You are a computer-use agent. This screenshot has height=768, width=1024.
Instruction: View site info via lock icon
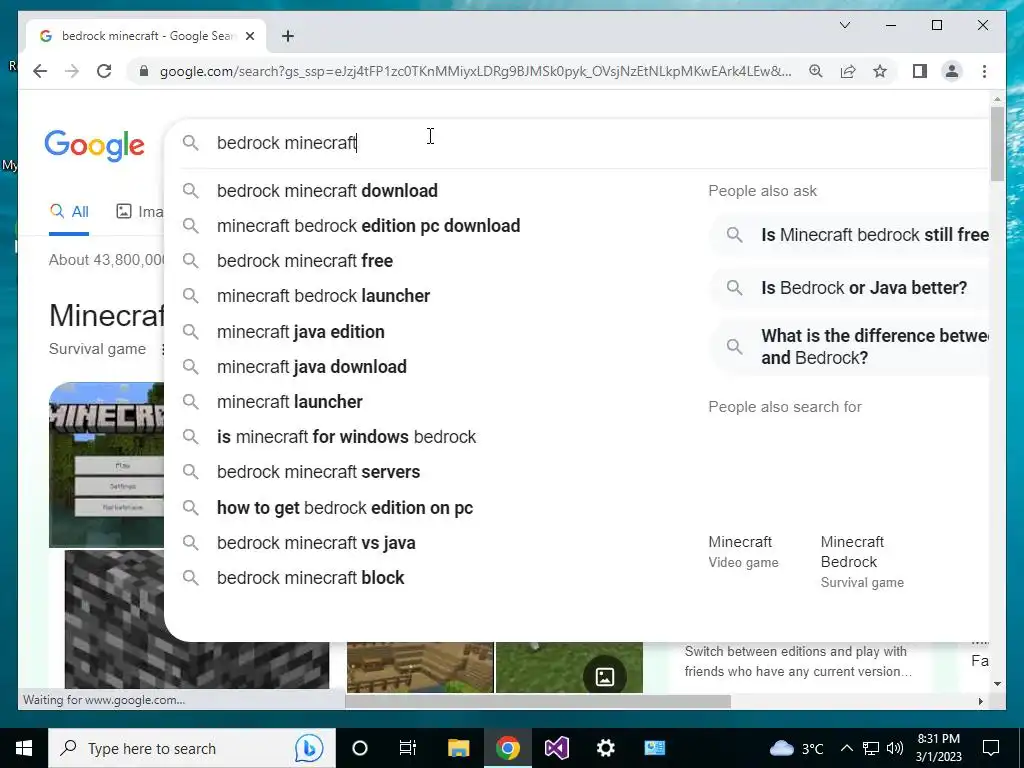click(x=144, y=71)
